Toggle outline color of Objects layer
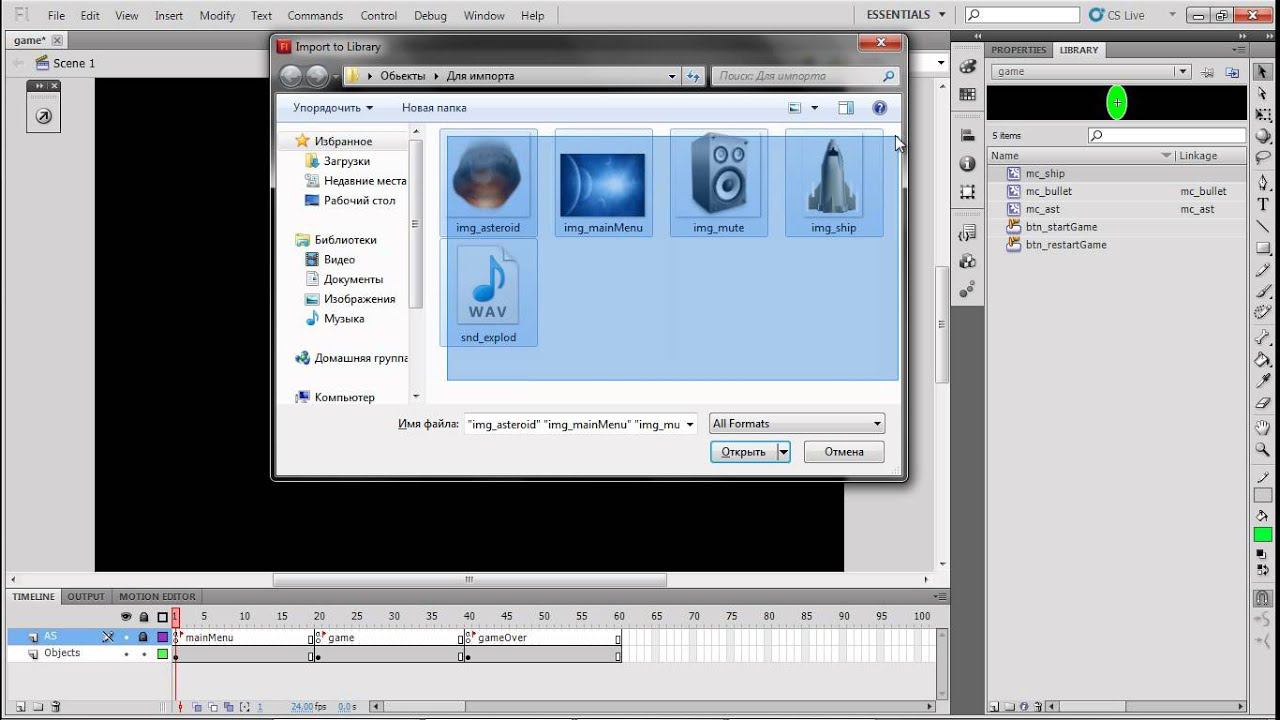Viewport: 1280px width, 720px height. pyautogui.click(x=162, y=654)
